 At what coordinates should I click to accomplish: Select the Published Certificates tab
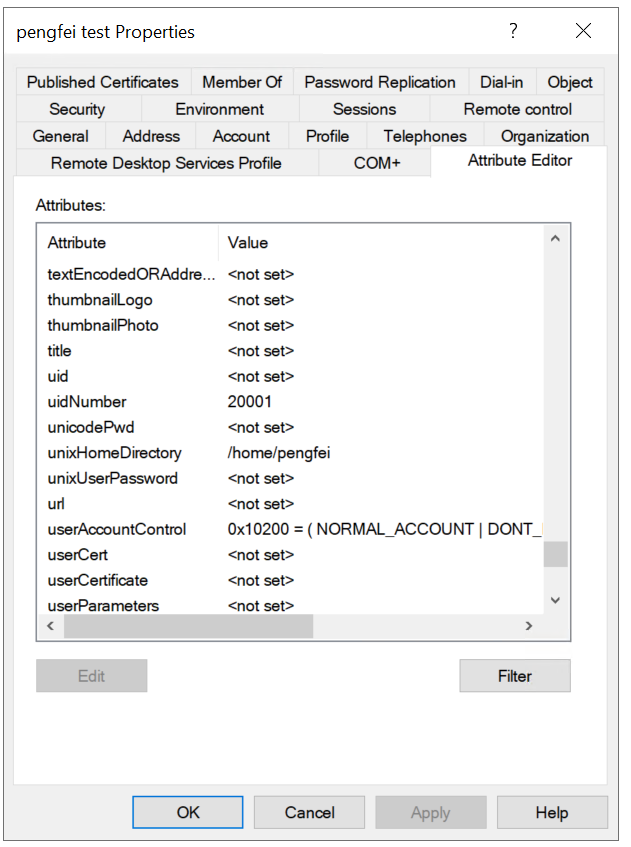(103, 82)
